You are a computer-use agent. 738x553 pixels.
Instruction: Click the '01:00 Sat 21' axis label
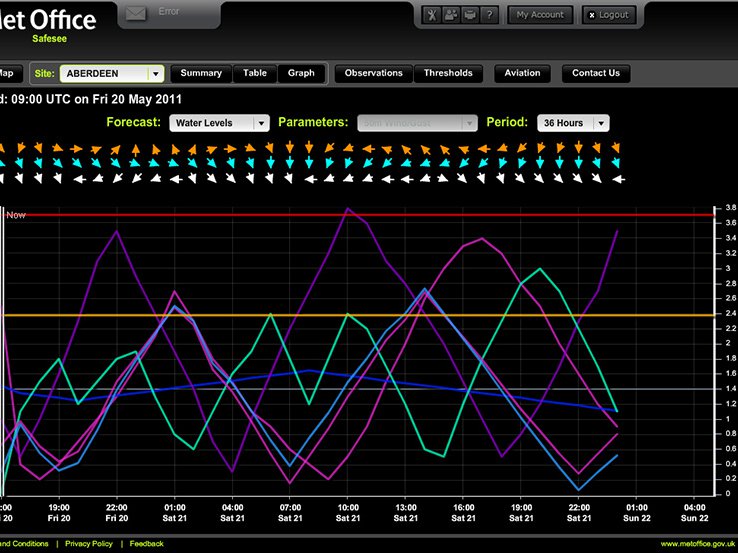[175, 513]
